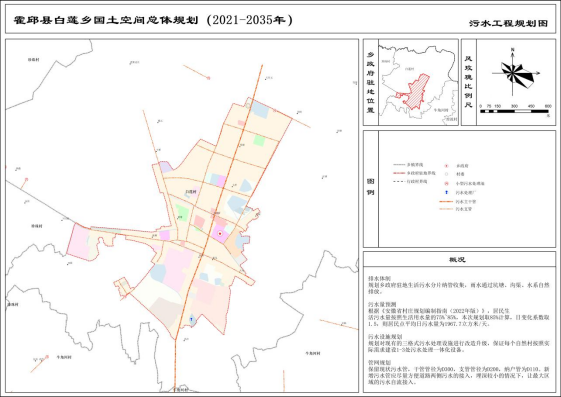The image size is (561, 397).
Task: Click the 图例 legend label
Action: (x=371, y=187)
